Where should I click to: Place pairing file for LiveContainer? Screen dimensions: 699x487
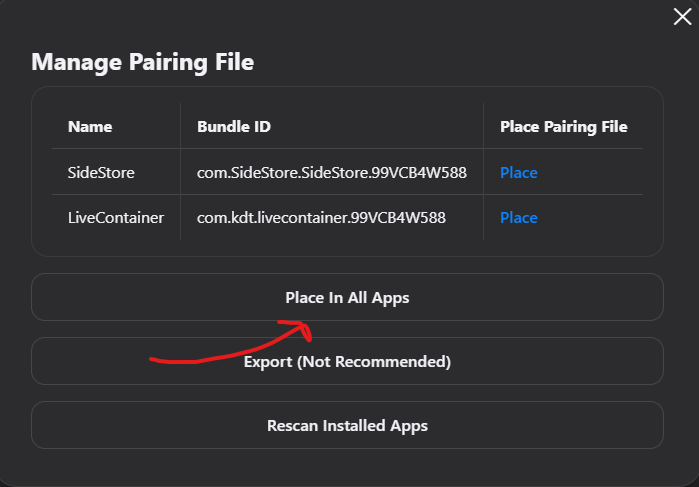[518, 218]
